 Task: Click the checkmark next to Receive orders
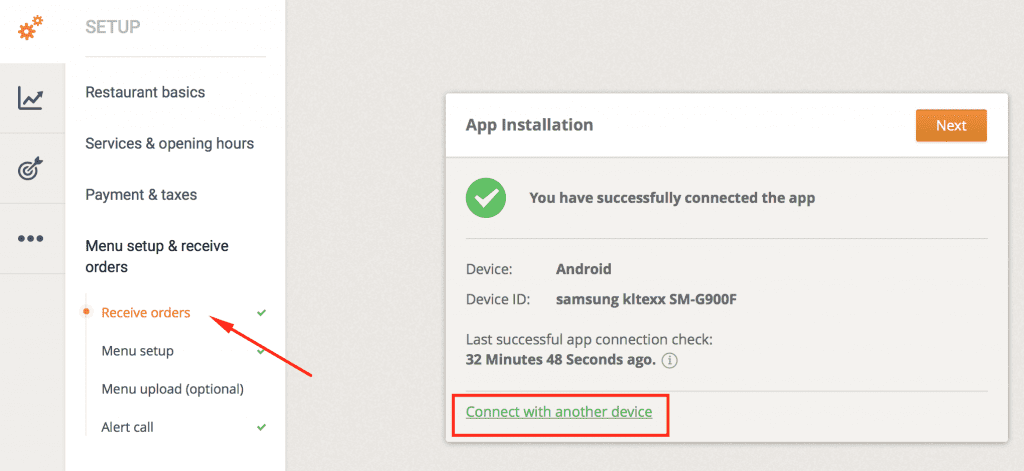[x=261, y=313]
